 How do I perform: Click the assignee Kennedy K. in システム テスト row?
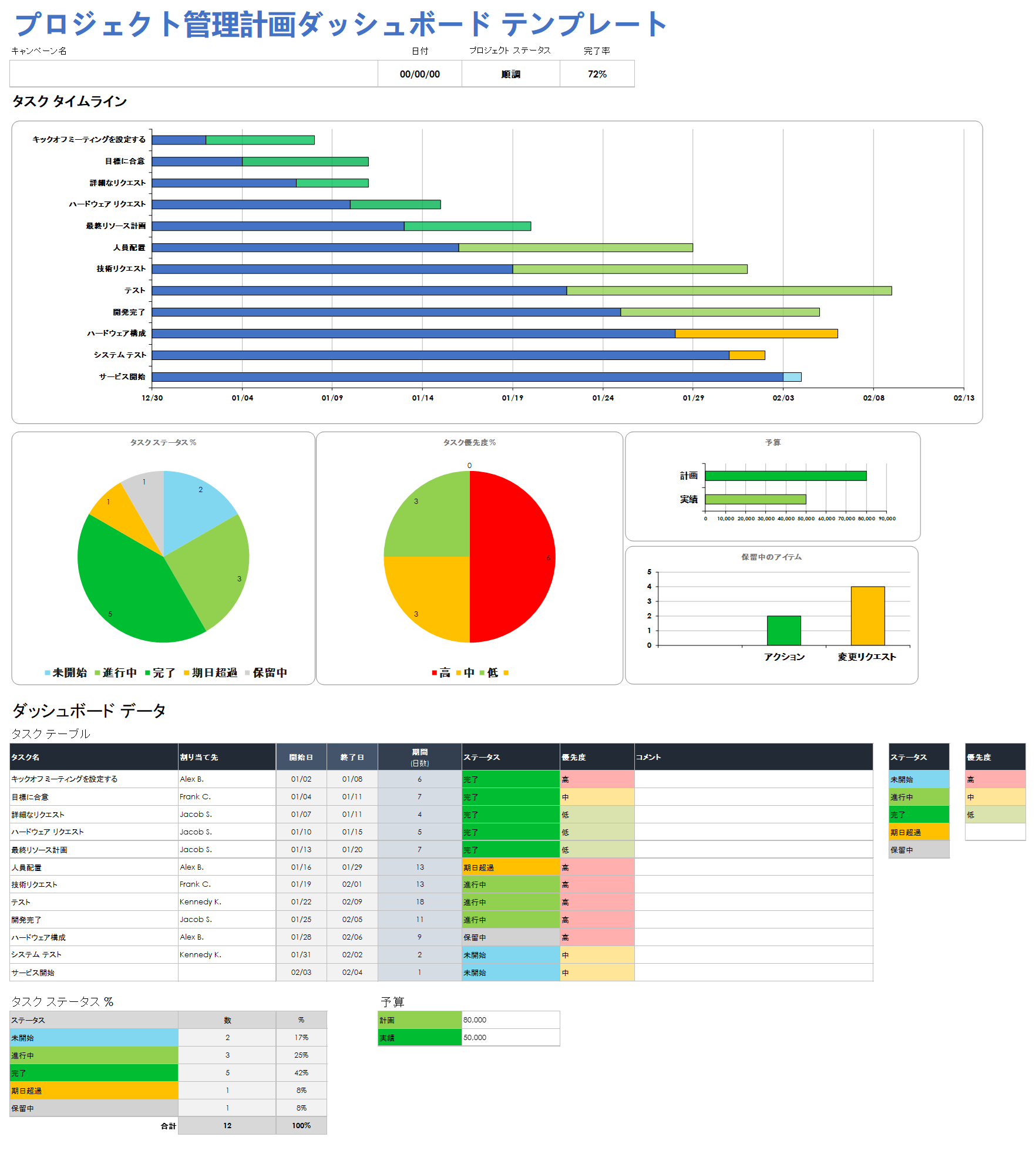click(227, 955)
